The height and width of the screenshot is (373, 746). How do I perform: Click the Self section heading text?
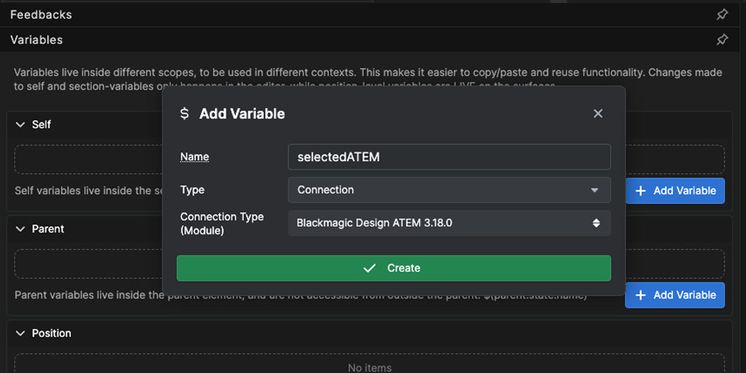41,125
